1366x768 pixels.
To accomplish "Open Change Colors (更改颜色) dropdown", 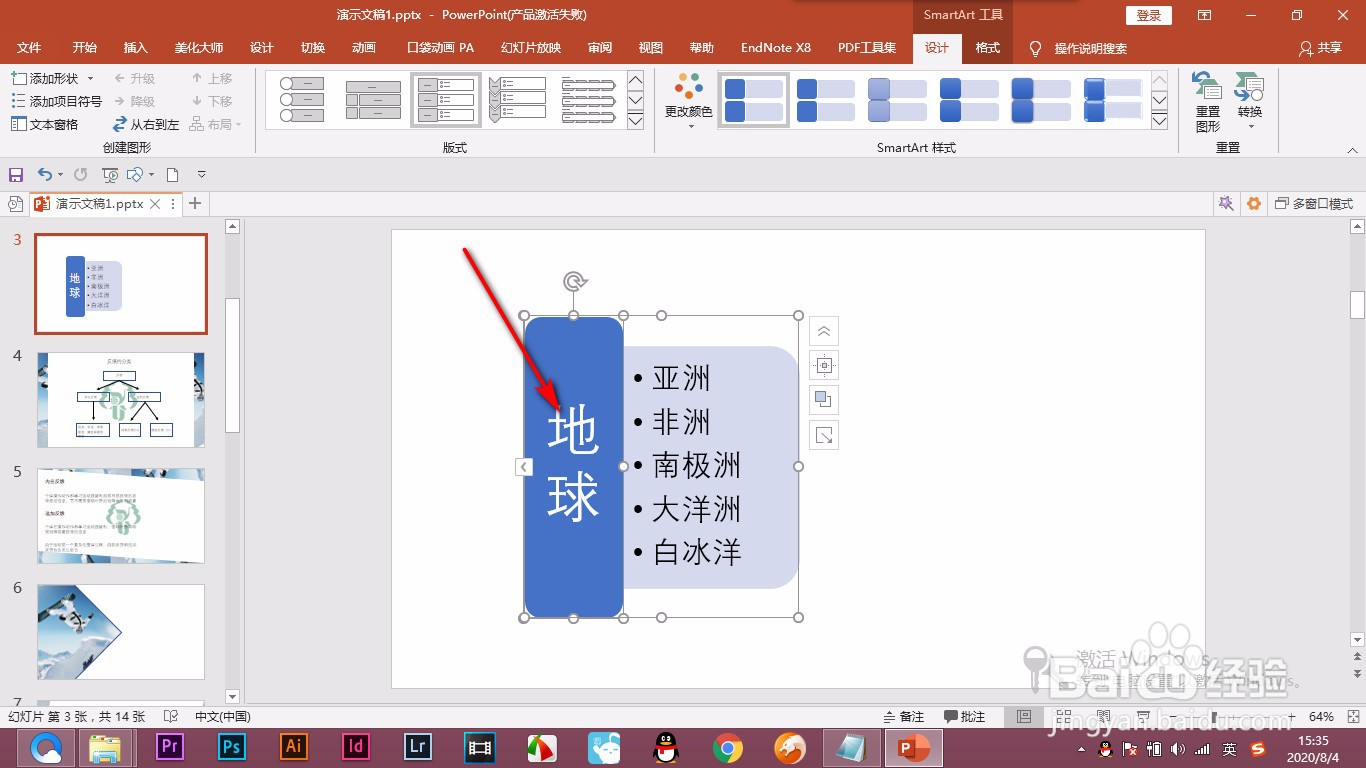I will tap(689, 101).
